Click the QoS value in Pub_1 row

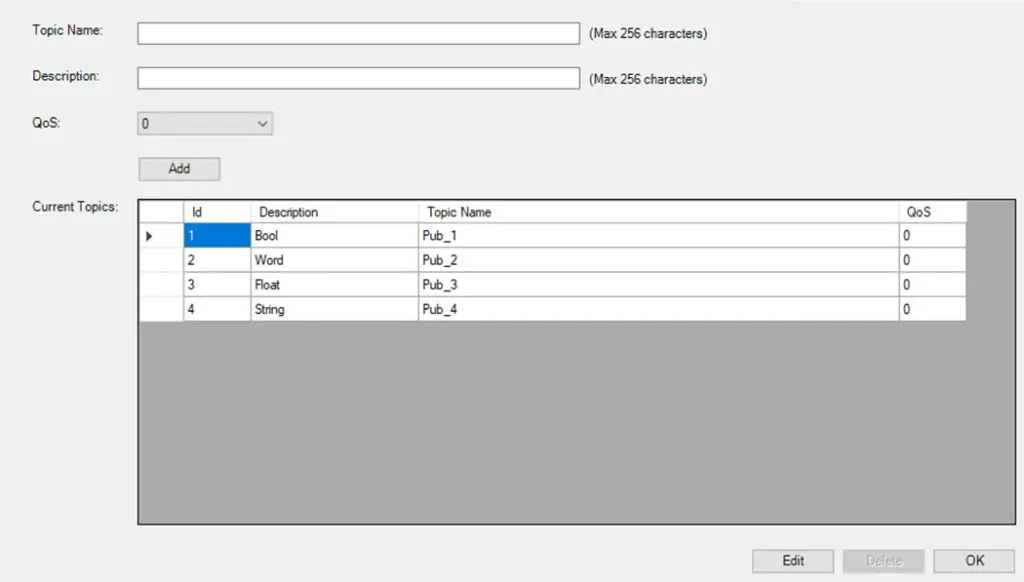(933, 236)
